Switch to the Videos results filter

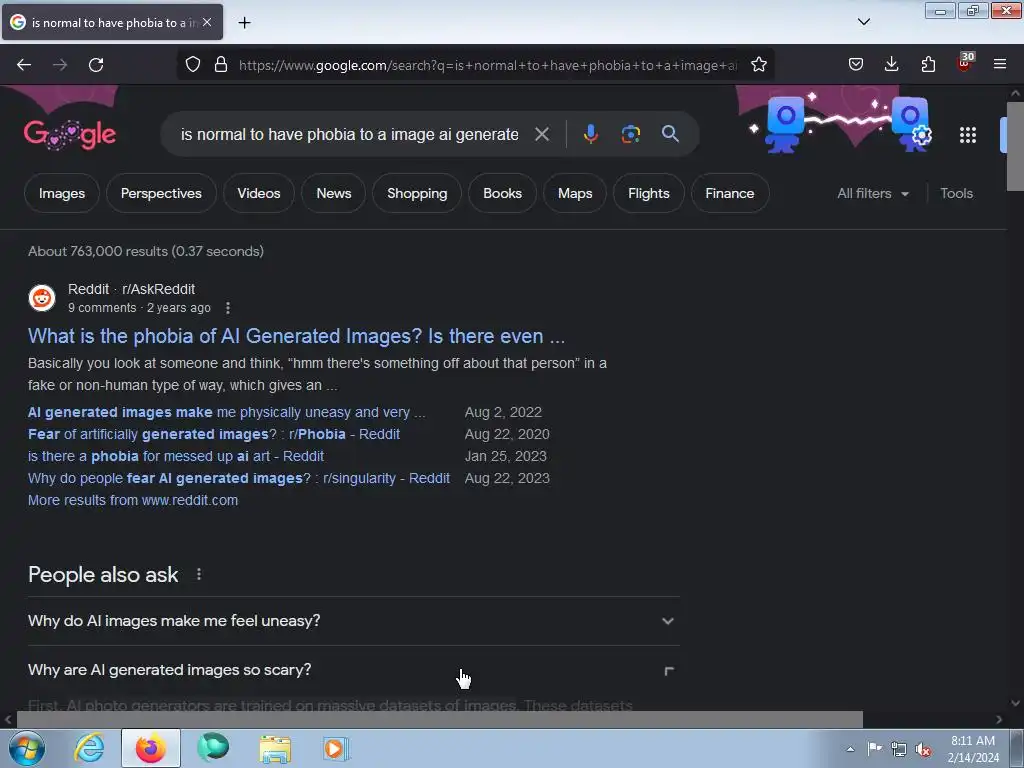259,193
